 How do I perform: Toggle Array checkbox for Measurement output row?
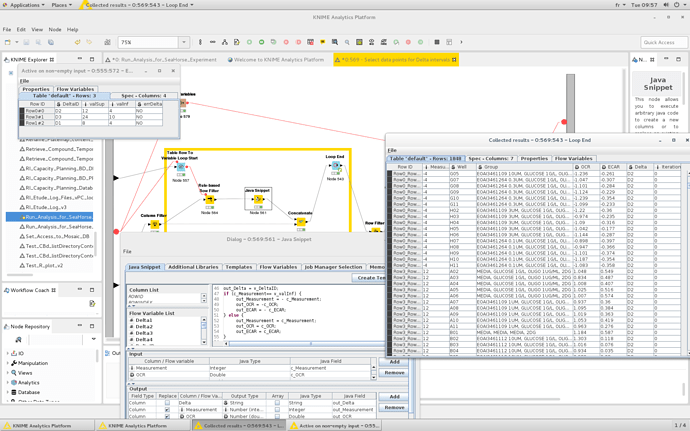click(277, 409)
